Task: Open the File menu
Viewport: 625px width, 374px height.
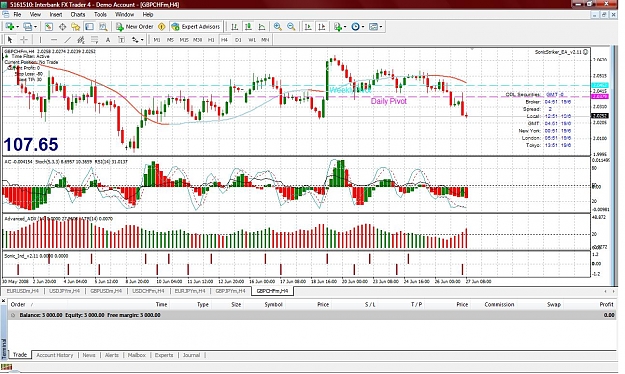Action: (17, 14)
